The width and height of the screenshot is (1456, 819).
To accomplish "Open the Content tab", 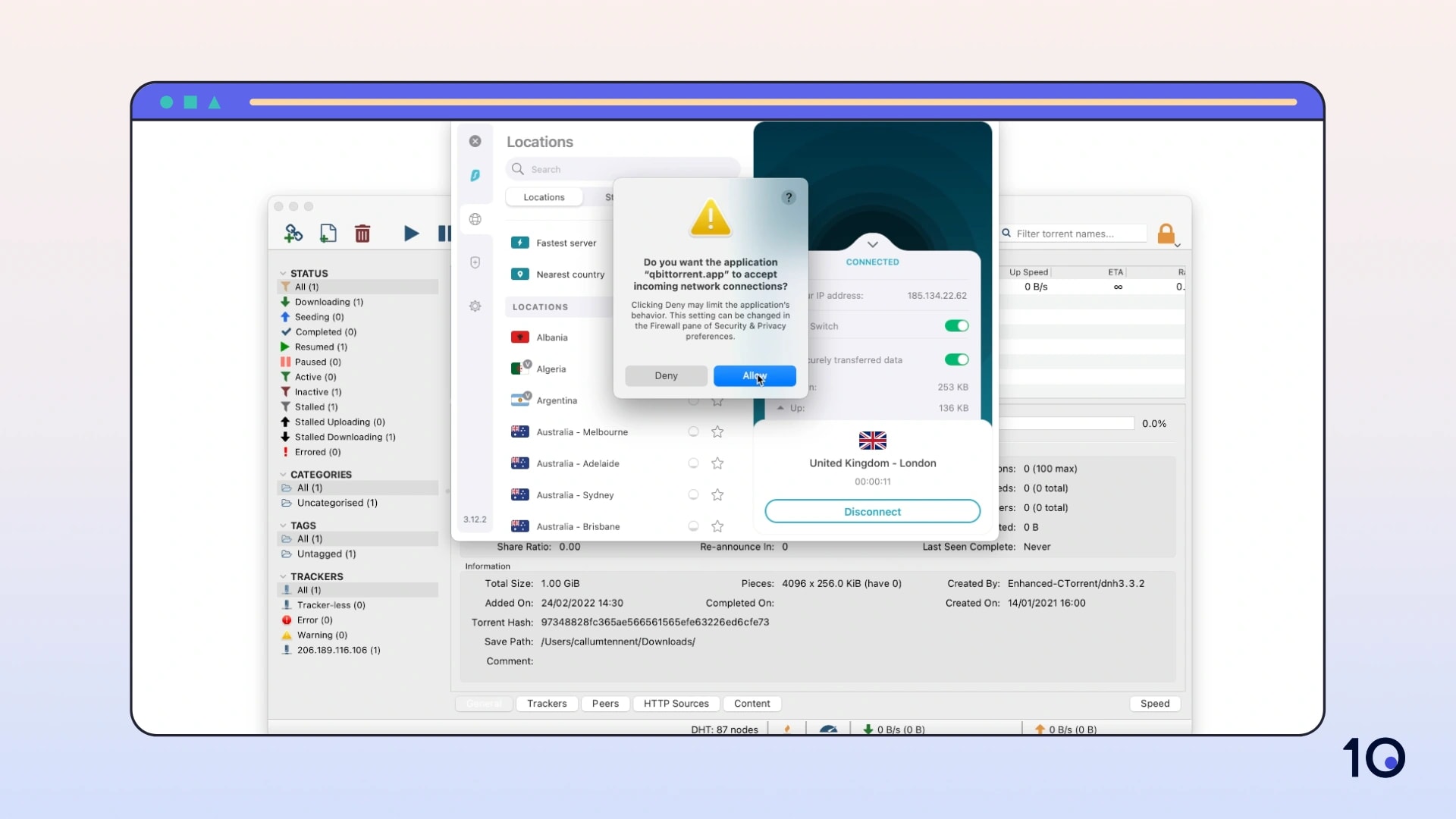I will coord(752,704).
